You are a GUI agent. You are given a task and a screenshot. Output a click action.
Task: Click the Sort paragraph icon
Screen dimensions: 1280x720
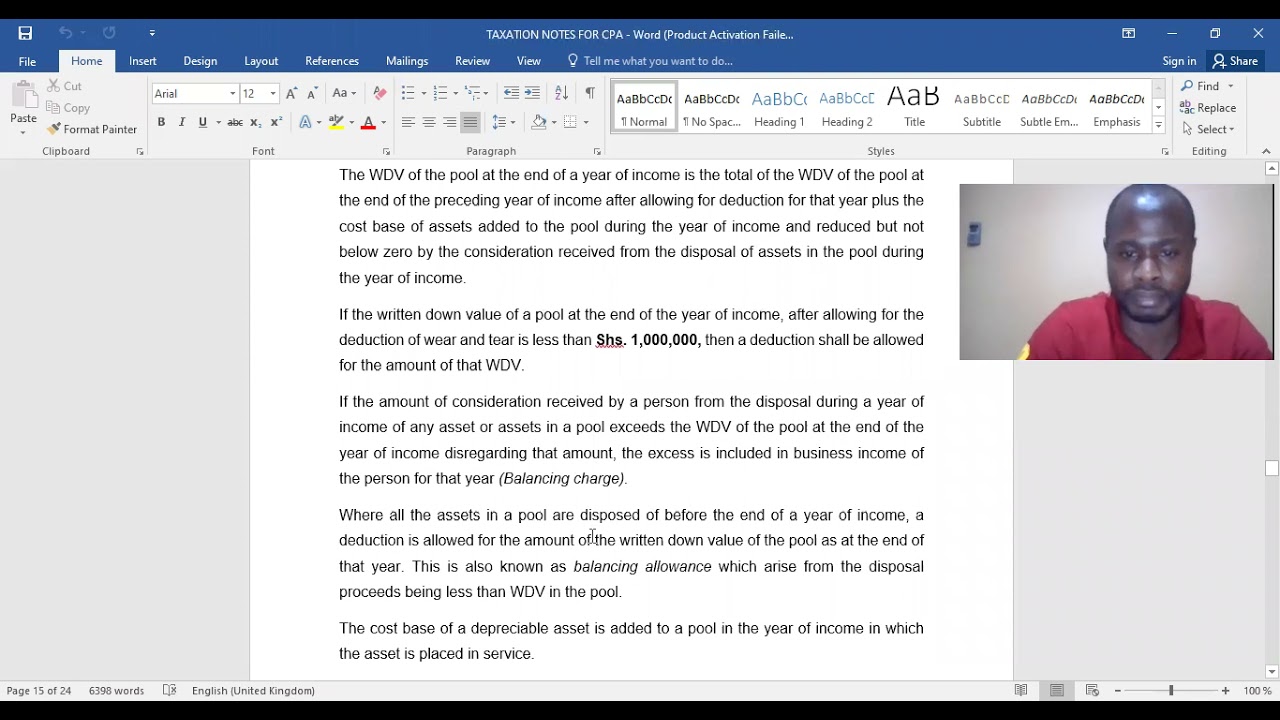coord(561,93)
